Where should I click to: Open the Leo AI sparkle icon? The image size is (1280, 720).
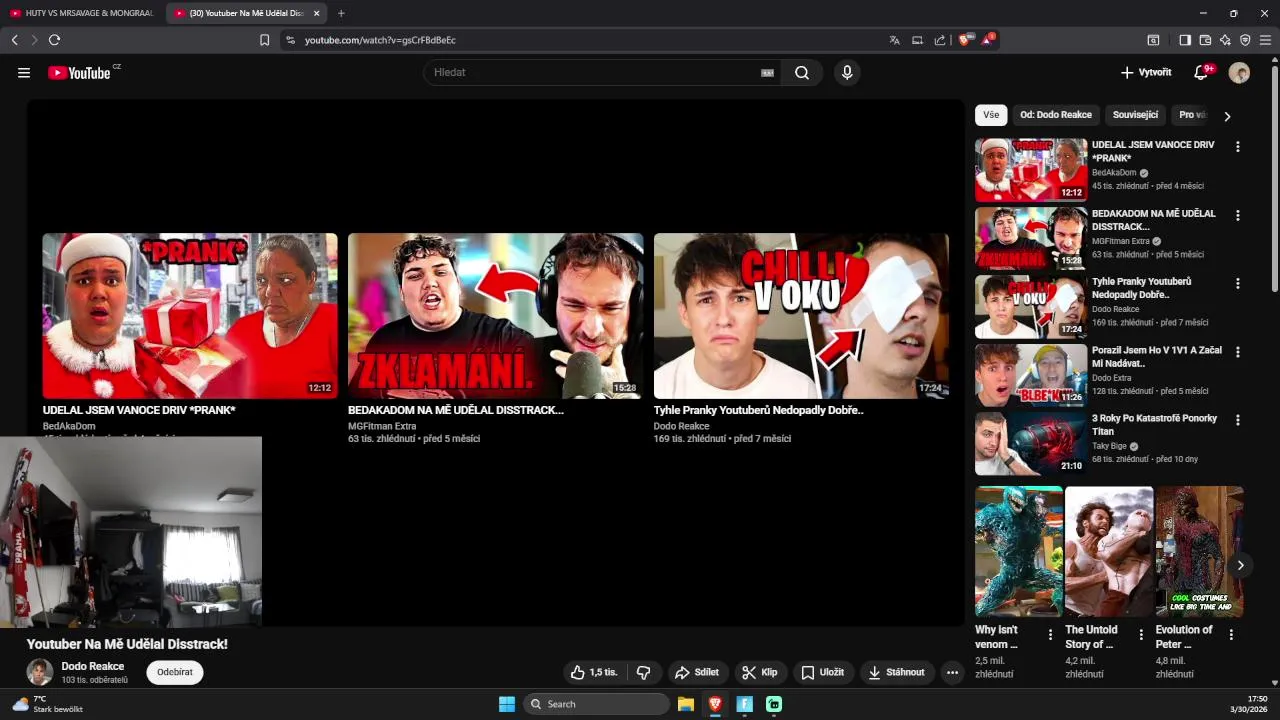[x=1225, y=40]
